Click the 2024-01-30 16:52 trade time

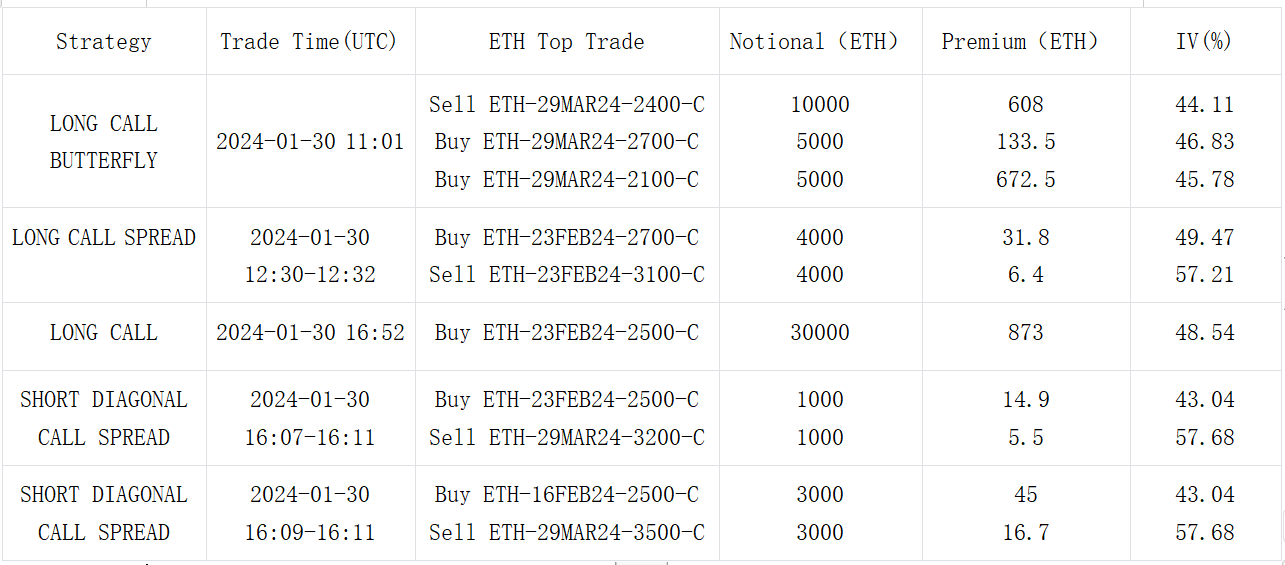[310, 333]
